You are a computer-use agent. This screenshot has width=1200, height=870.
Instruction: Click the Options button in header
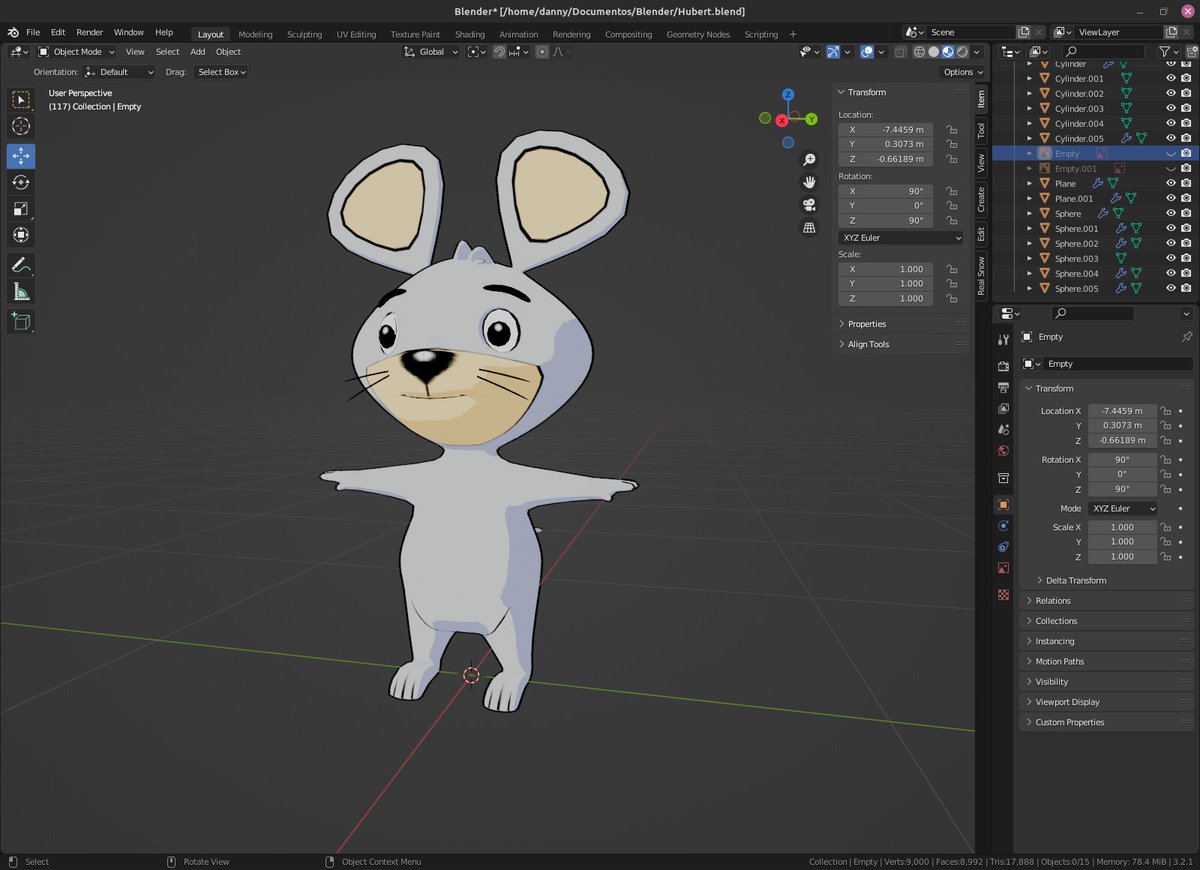tap(962, 72)
